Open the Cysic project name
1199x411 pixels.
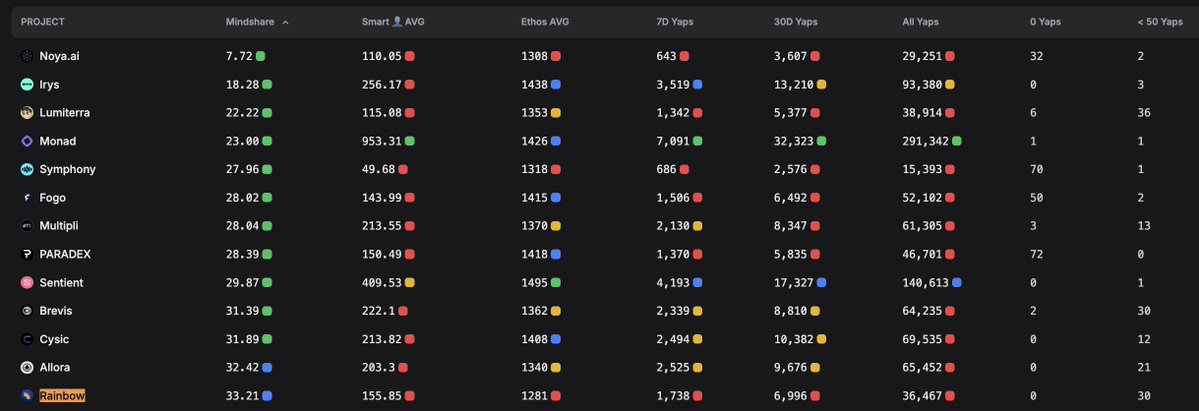click(x=54, y=339)
